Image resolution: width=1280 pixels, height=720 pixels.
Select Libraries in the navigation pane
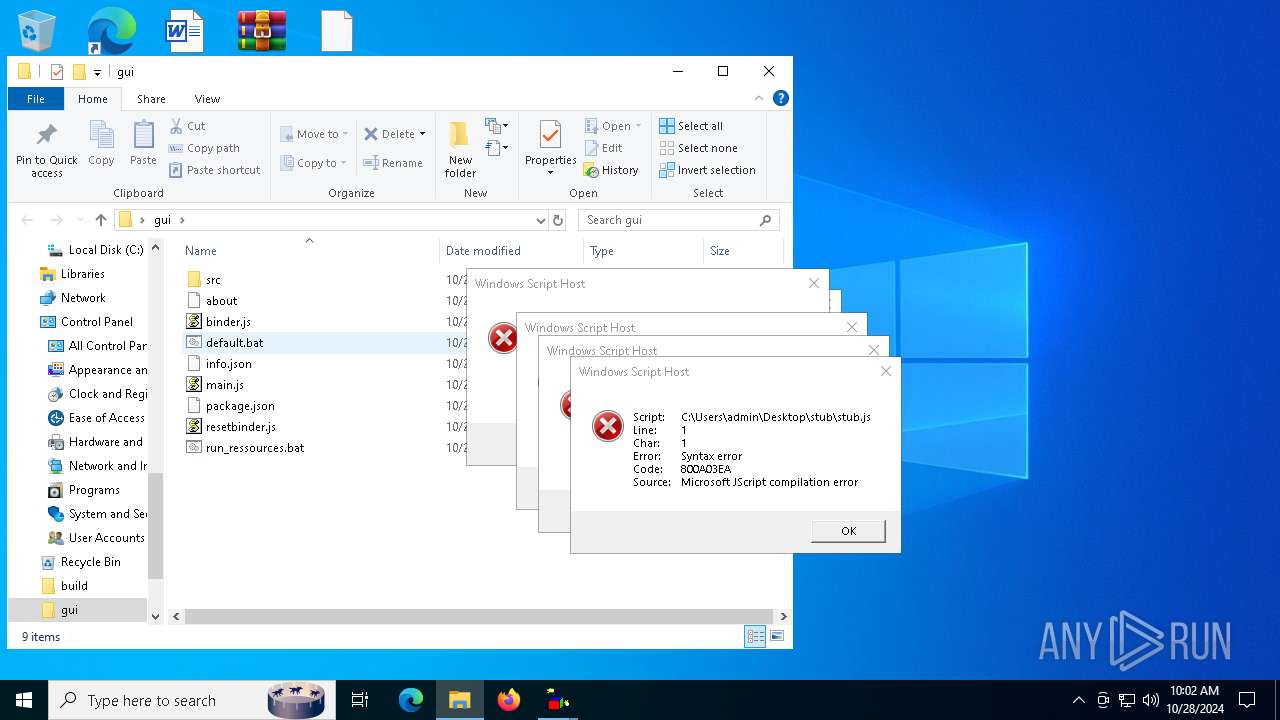pyautogui.click(x=82, y=274)
